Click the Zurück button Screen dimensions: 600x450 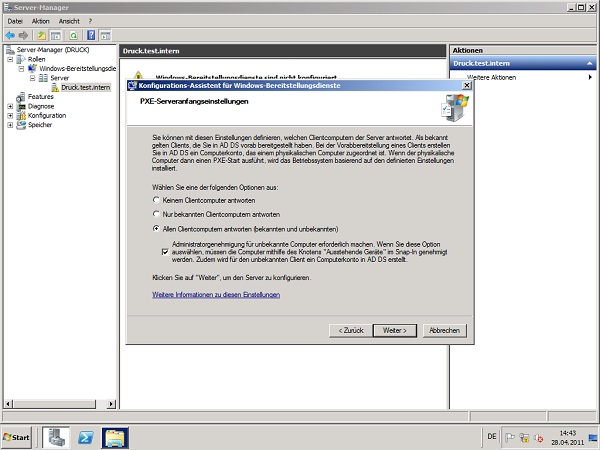[351, 331]
